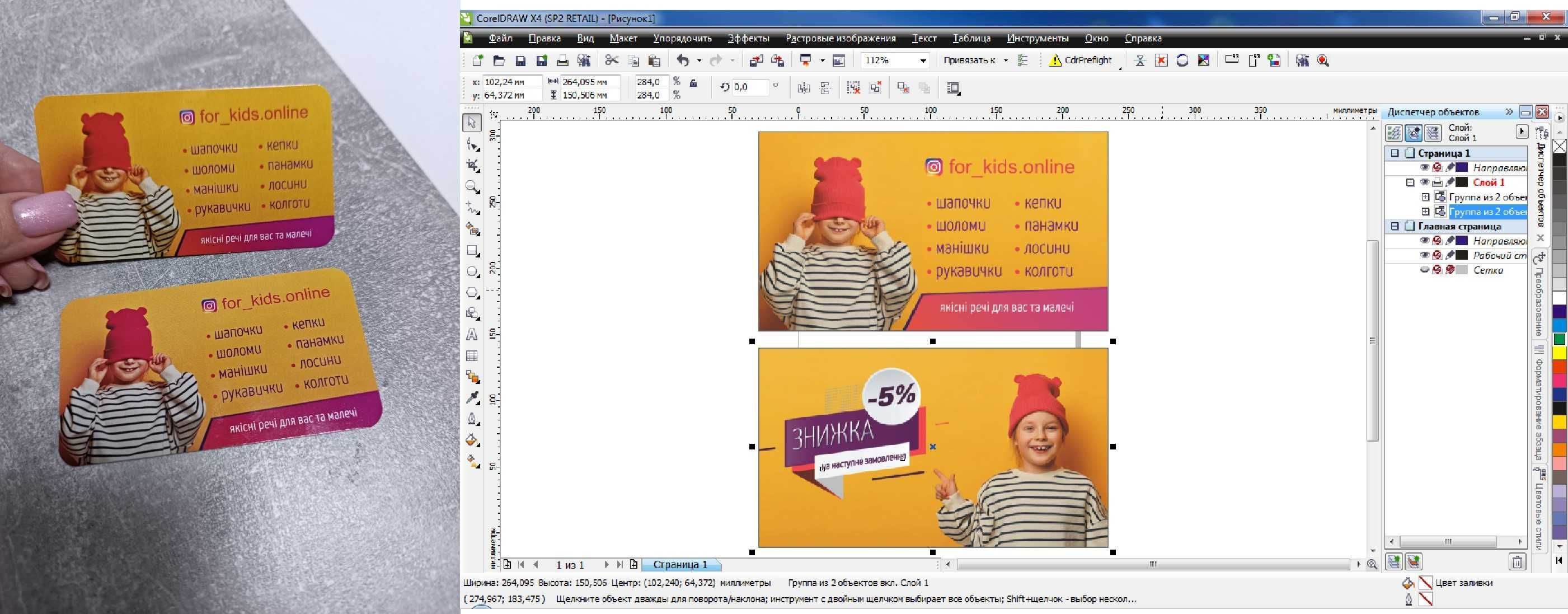The width and height of the screenshot is (1568, 614).
Task: Click the Open folder icon
Action: pyautogui.click(x=499, y=60)
